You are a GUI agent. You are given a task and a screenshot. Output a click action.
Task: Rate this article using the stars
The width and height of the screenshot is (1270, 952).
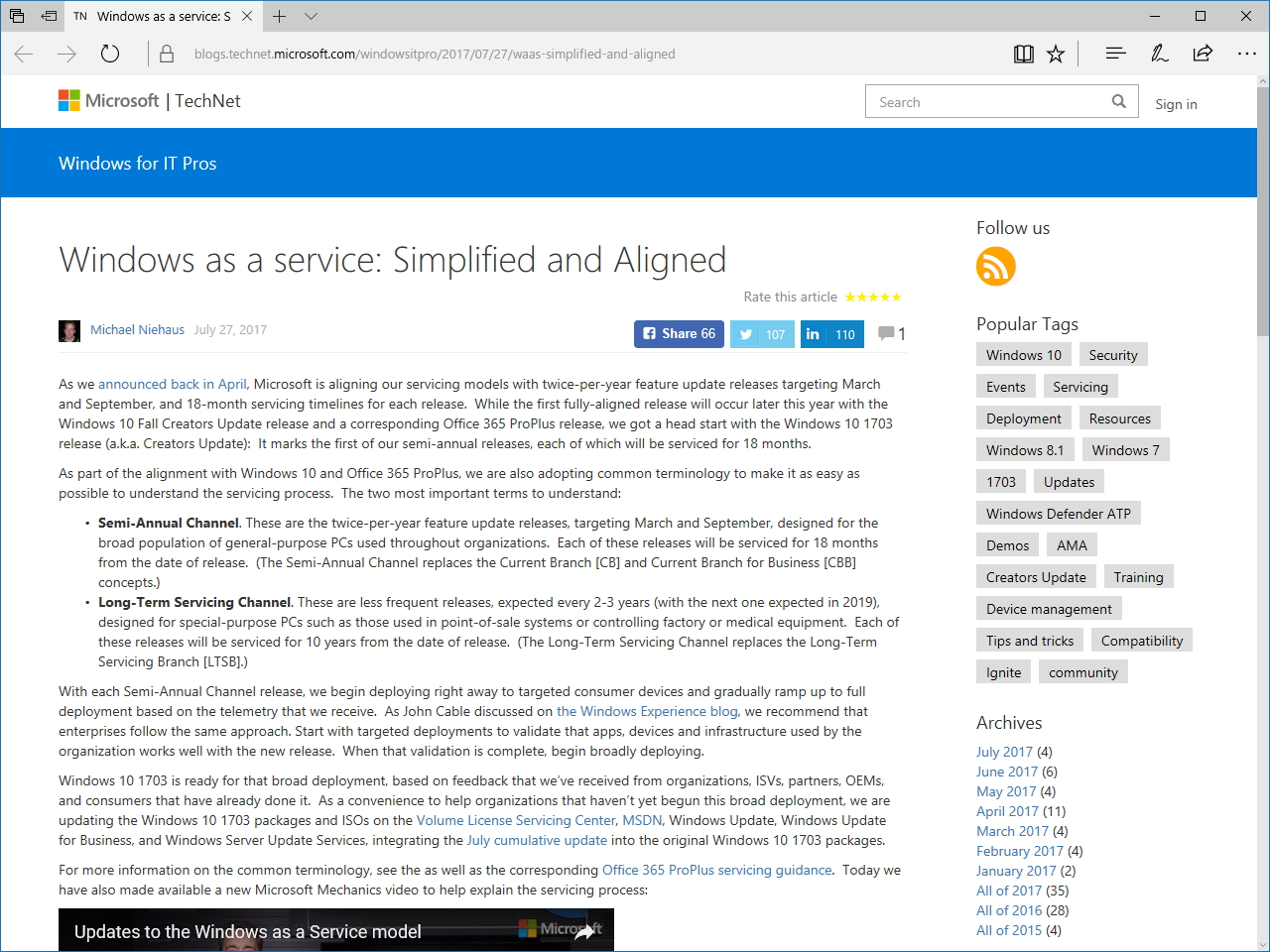(x=874, y=297)
